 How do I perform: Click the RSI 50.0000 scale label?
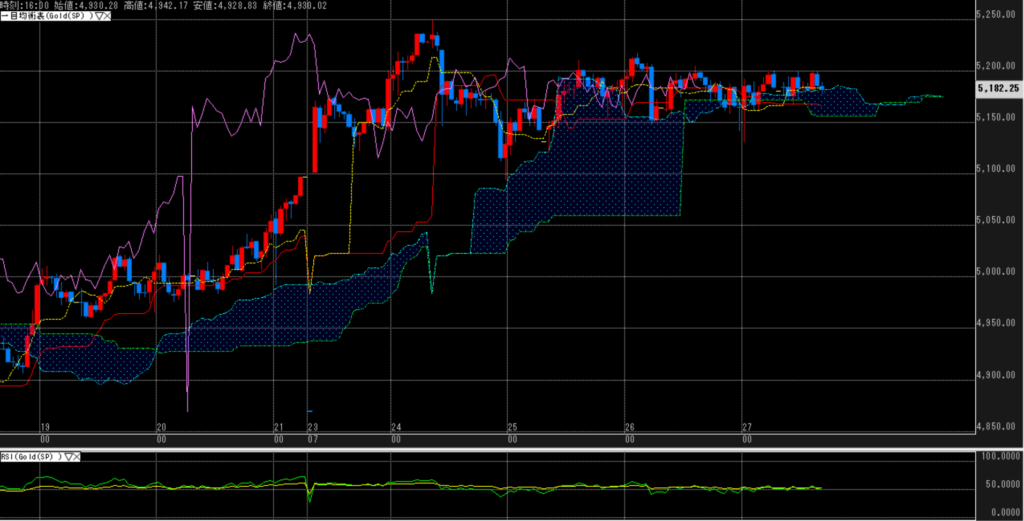(x=1000, y=484)
